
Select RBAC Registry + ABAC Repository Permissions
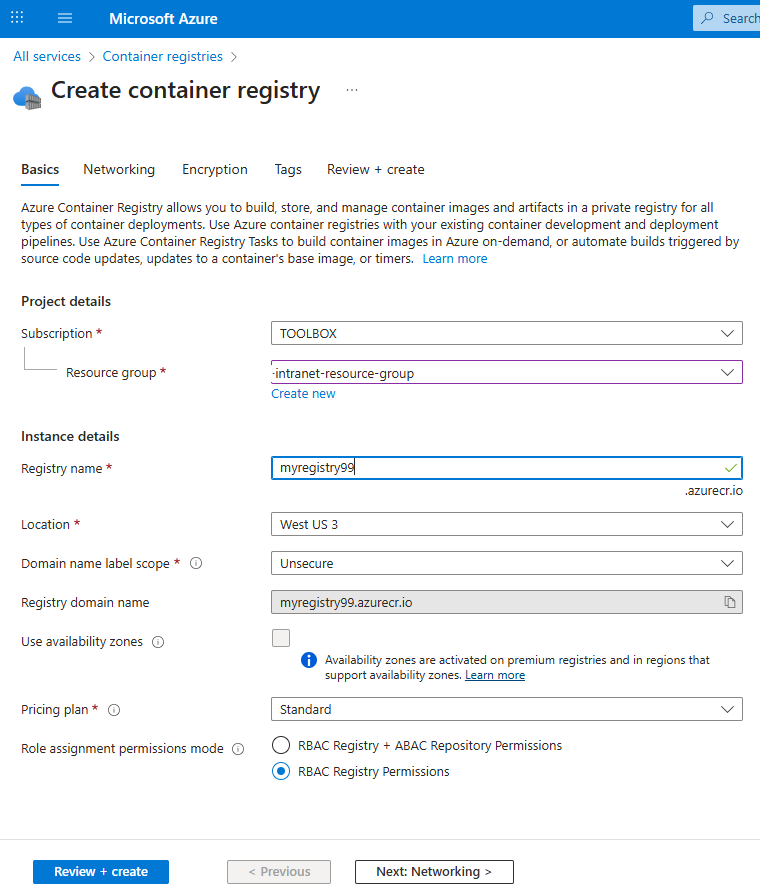[281, 745]
